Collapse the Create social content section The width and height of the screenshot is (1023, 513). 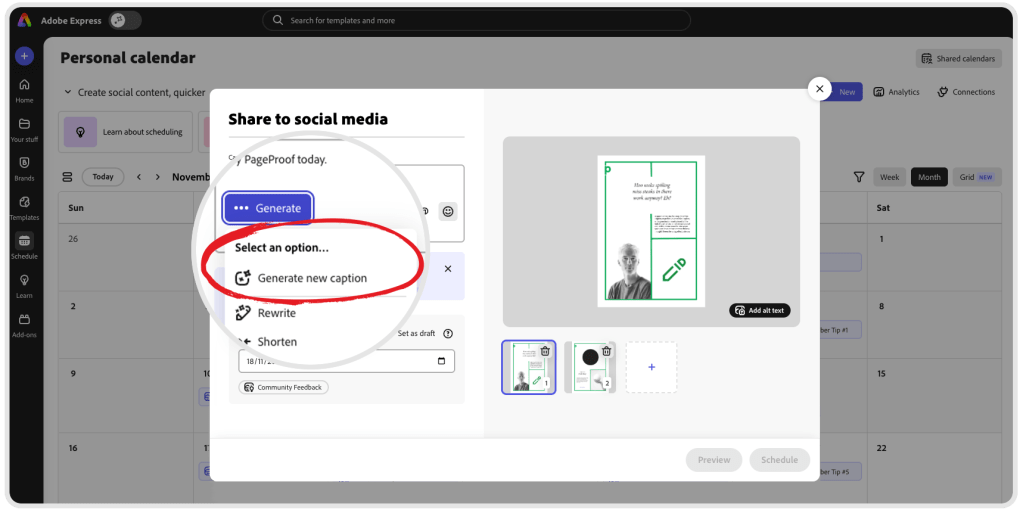(x=68, y=92)
